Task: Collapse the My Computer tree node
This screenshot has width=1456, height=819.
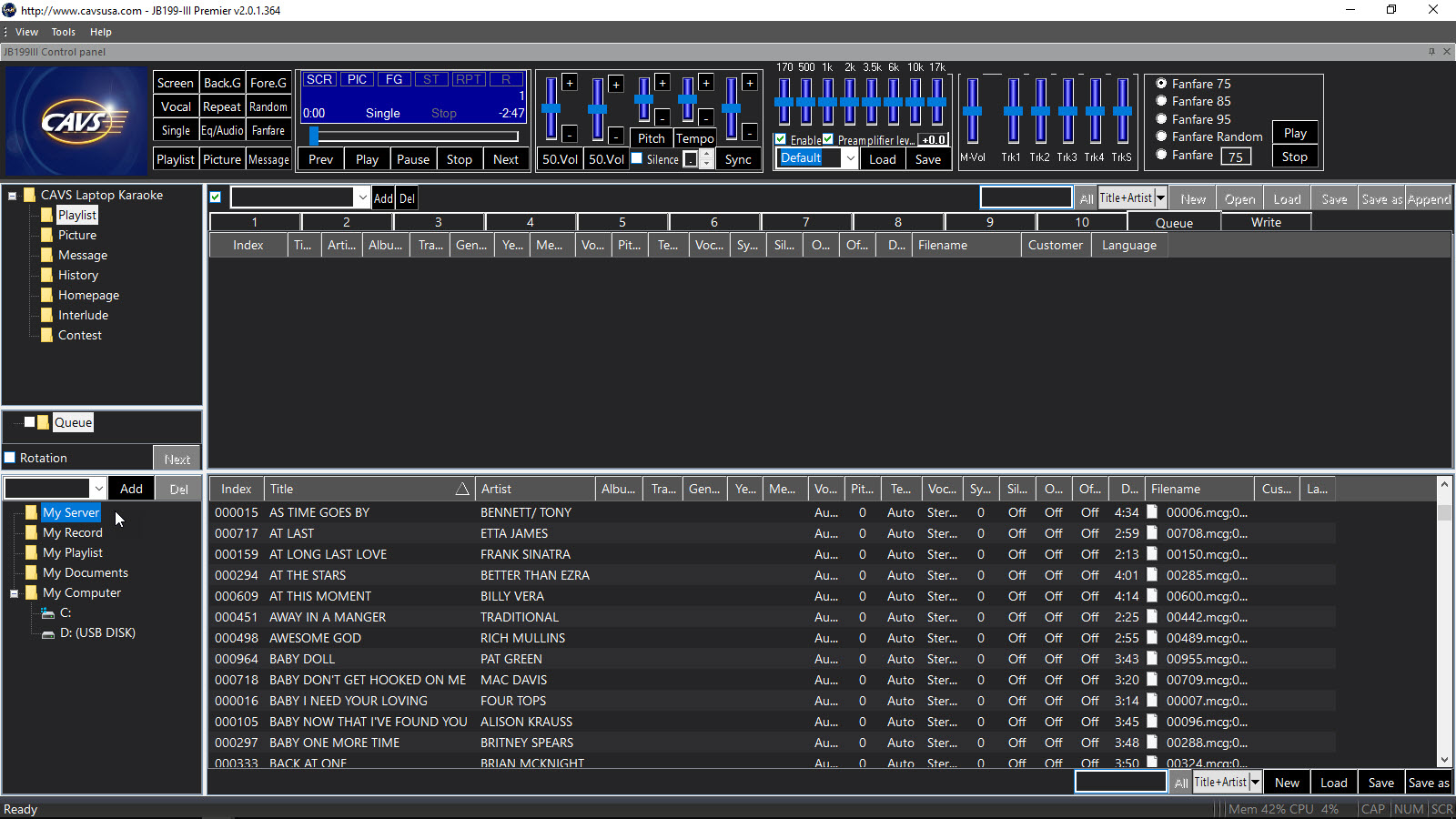Action: (15, 593)
